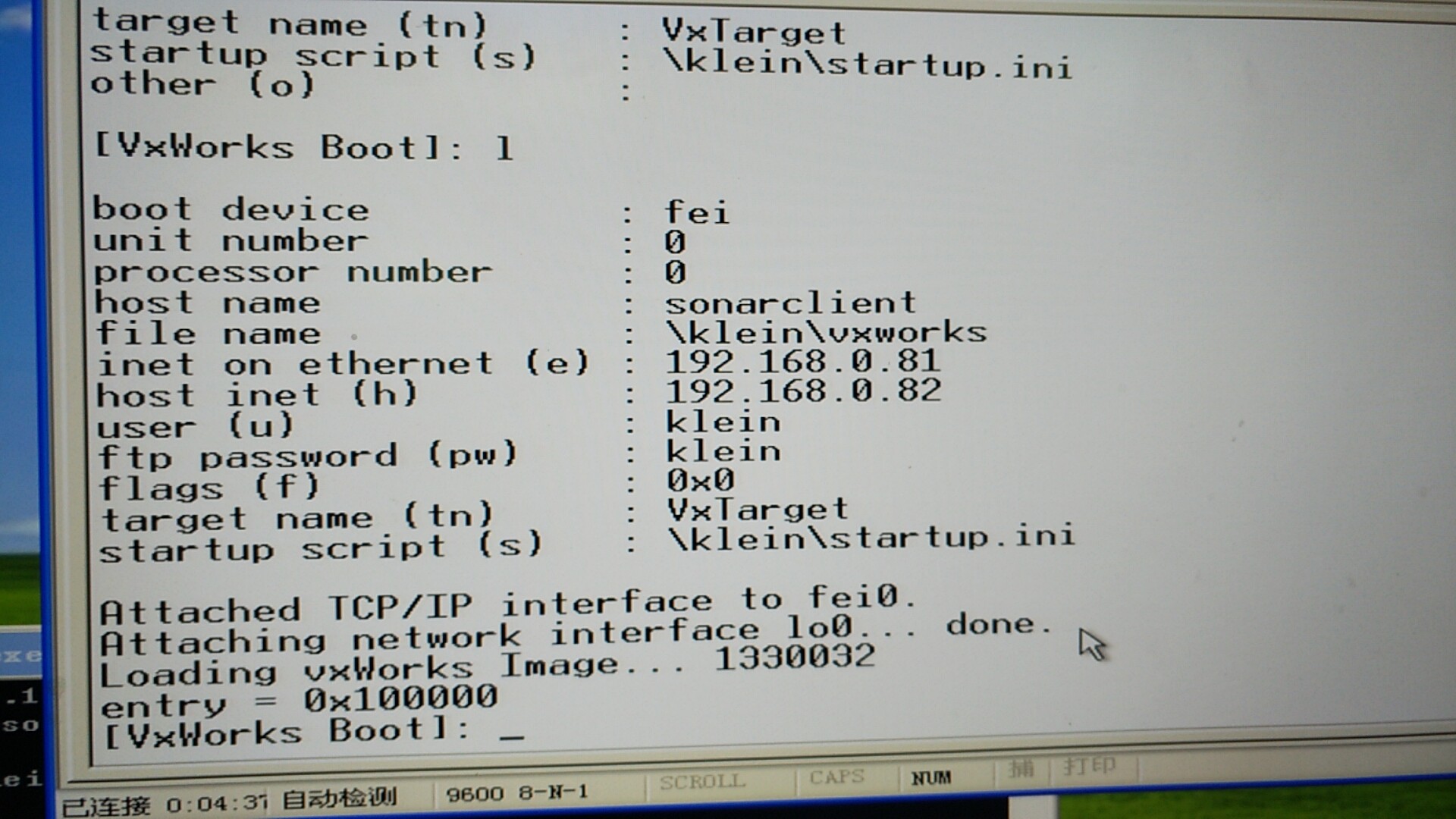
Task: Click the 已连接 connection timer status
Action: pos(163,805)
